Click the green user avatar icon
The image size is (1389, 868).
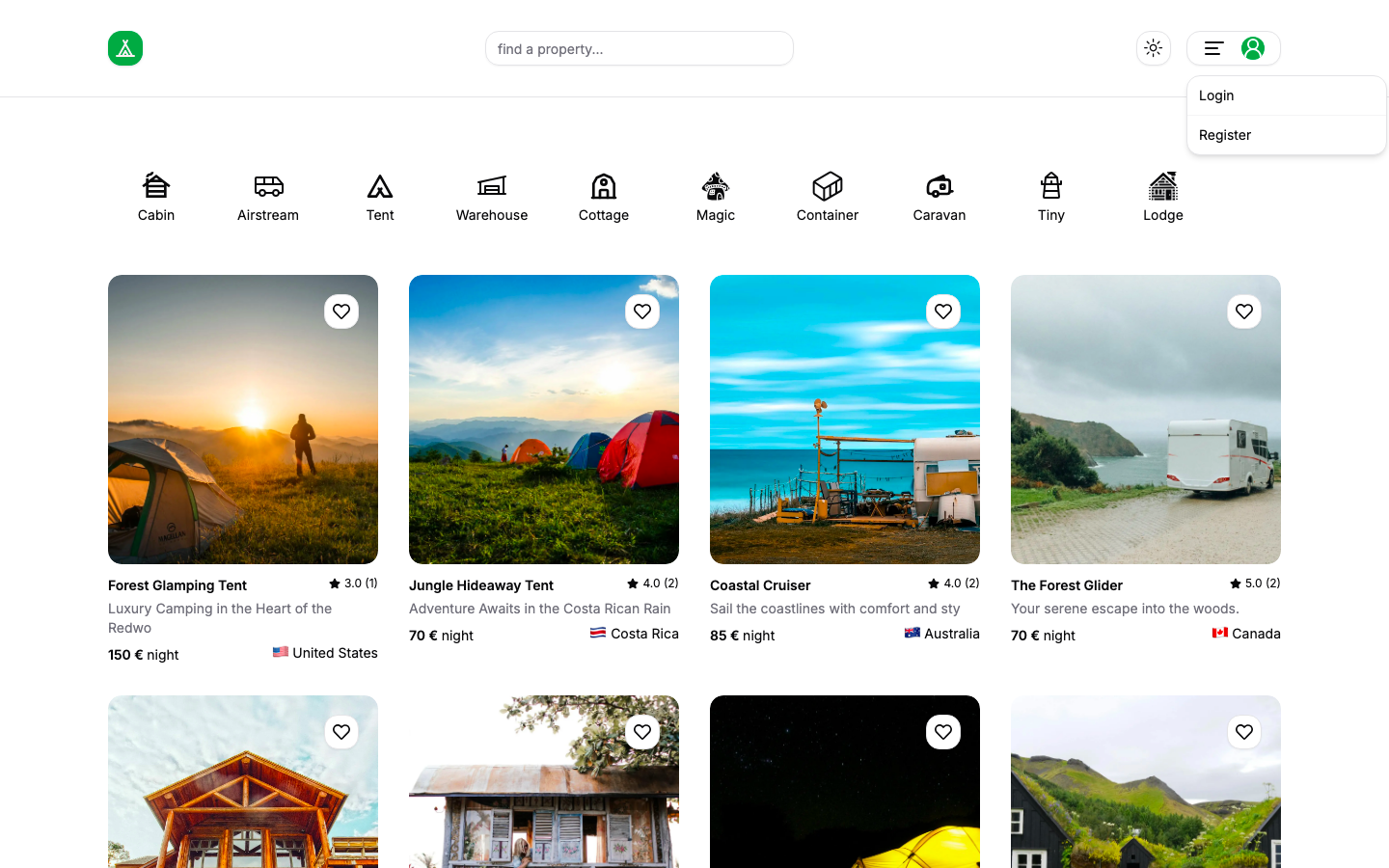pyautogui.click(x=1253, y=48)
